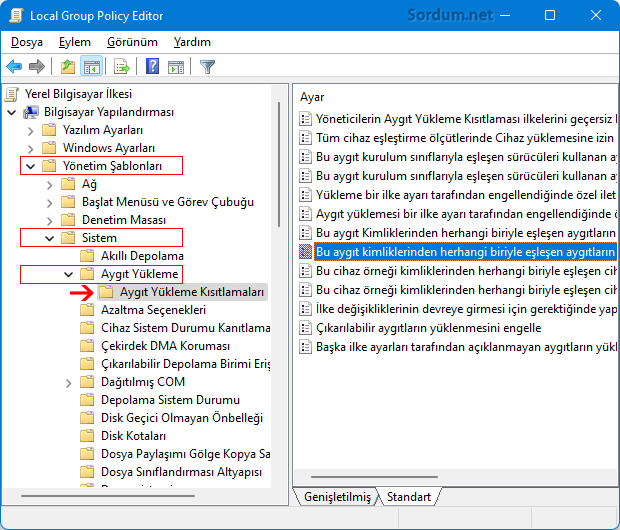Screen dimensions: 620x530
Task: Expand the Başlat Menüsü ve Görev Çubuğu node
Action: click(x=49, y=203)
